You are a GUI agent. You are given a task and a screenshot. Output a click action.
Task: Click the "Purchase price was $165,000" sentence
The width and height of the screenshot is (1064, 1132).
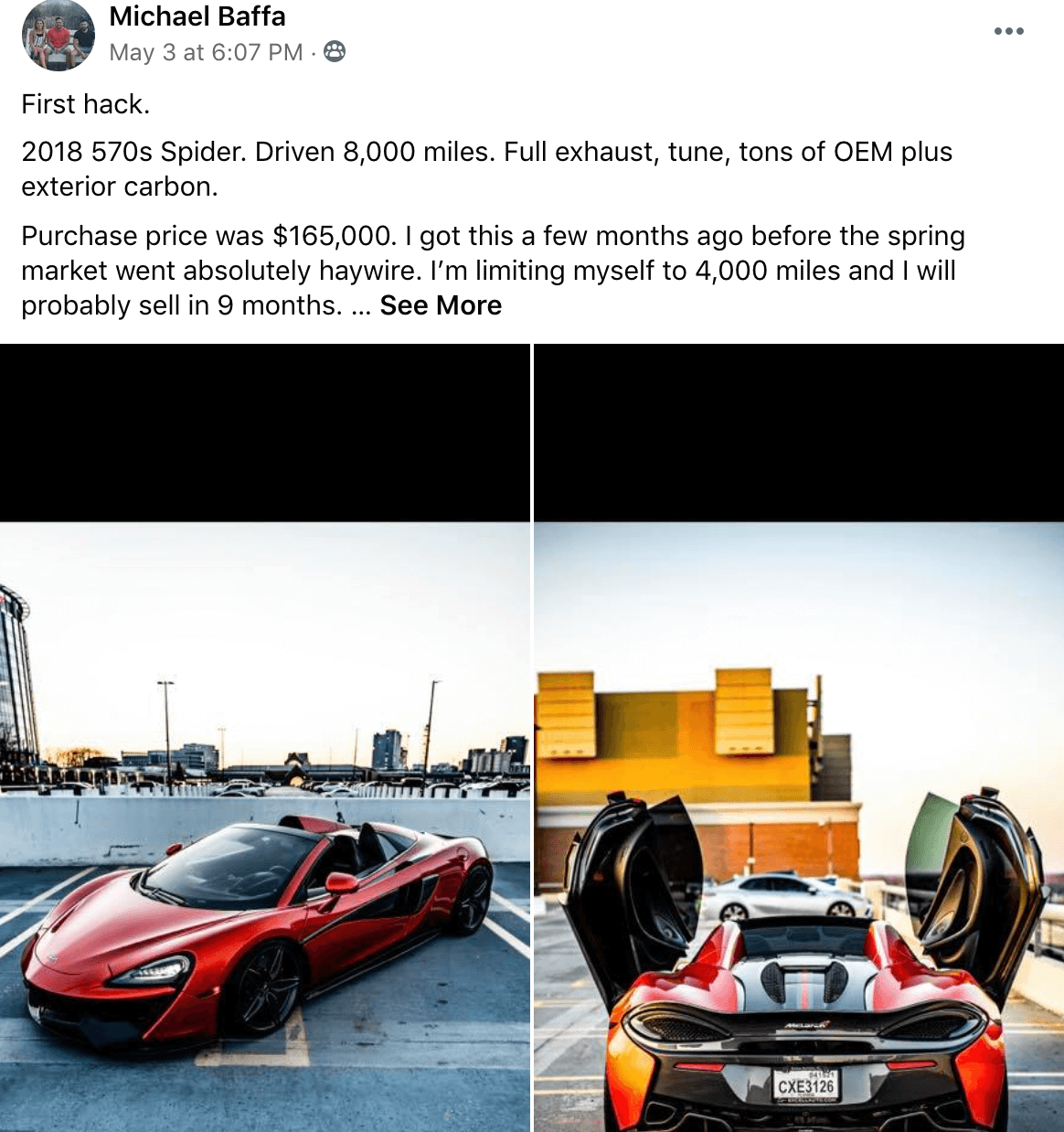[209, 236]
